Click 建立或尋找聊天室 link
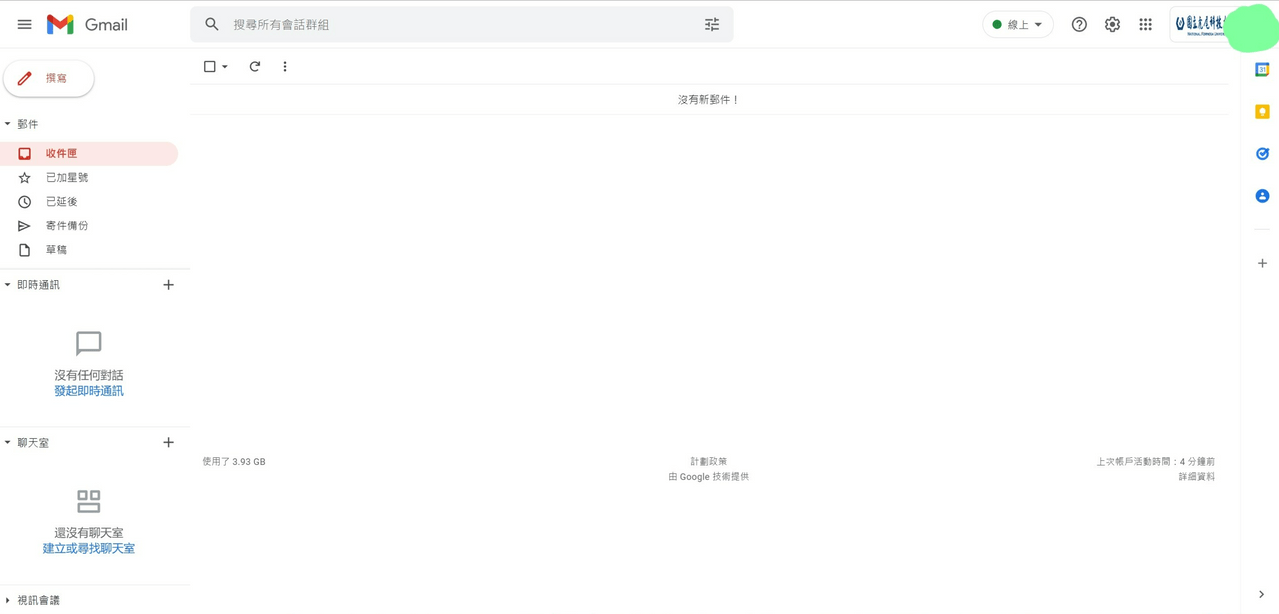1279x614 pixels. [89, 548]
